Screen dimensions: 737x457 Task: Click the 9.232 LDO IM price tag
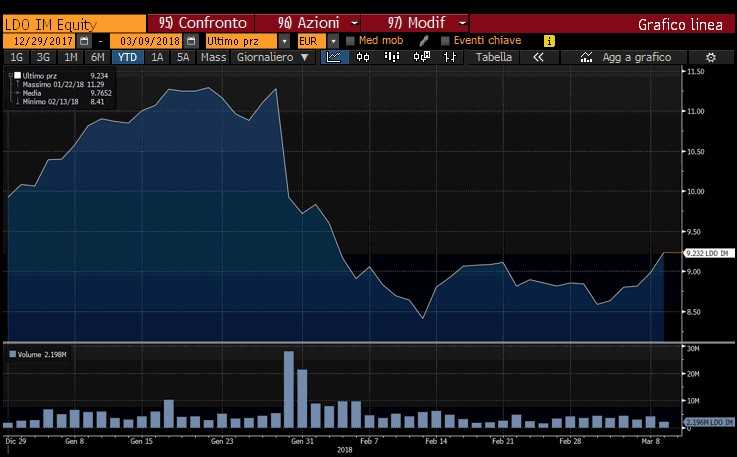(709, 253)
